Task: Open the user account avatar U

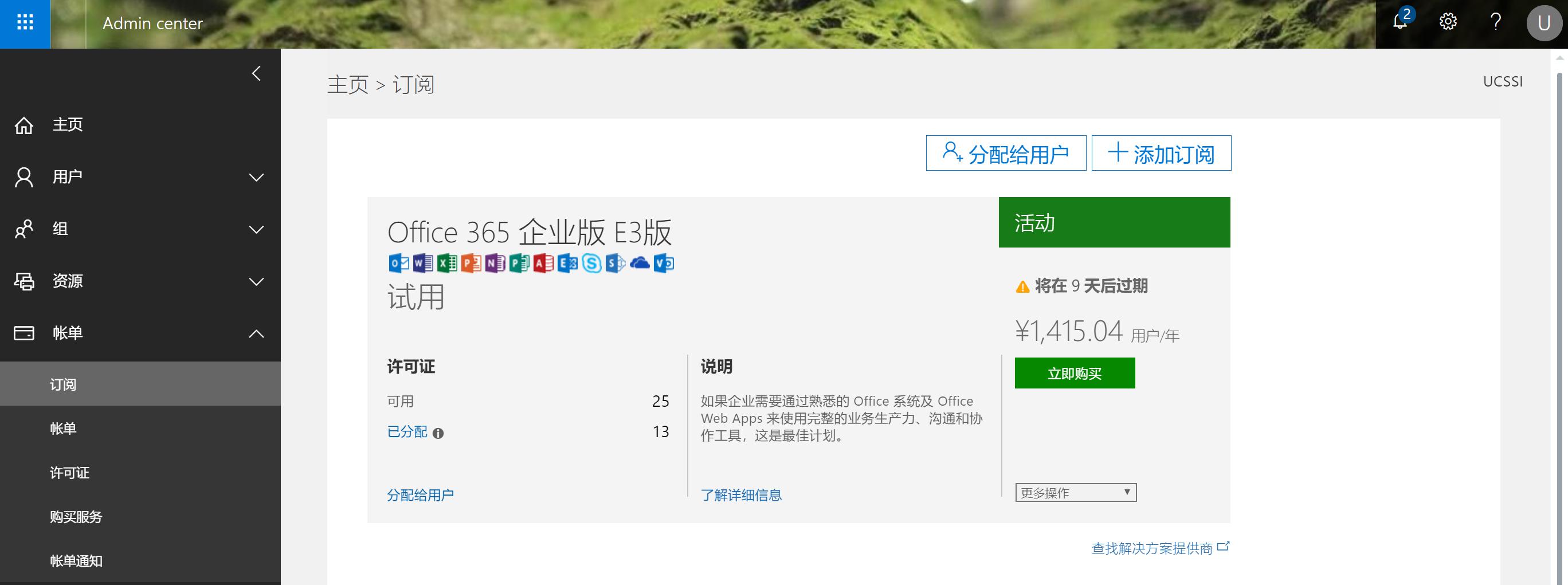Action: pyautogui.click(x=1544, y=23)
